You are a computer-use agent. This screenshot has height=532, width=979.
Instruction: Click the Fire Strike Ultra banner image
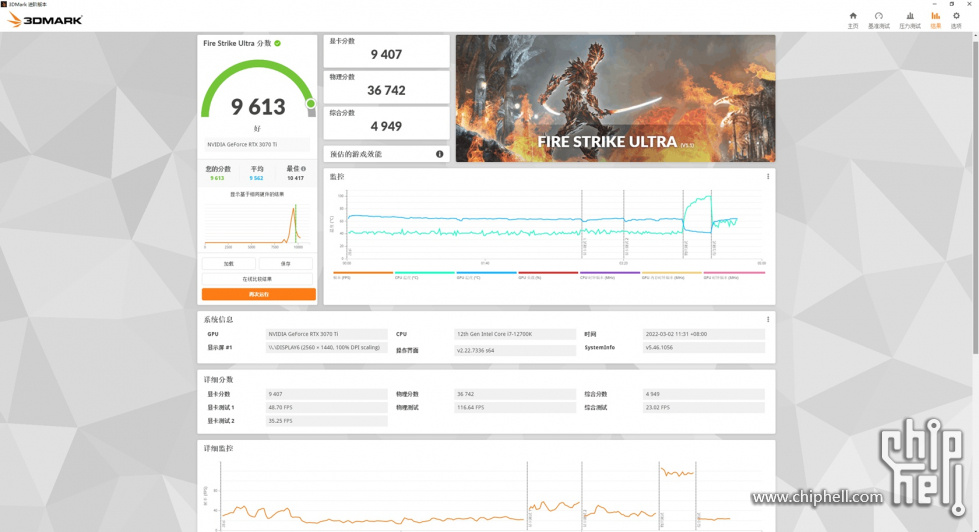616,99
